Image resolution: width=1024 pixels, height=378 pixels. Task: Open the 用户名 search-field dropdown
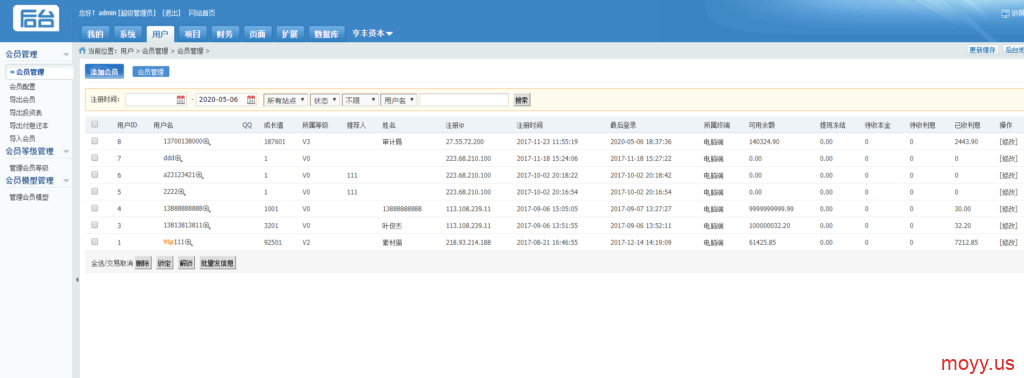[x=399, y=101]
